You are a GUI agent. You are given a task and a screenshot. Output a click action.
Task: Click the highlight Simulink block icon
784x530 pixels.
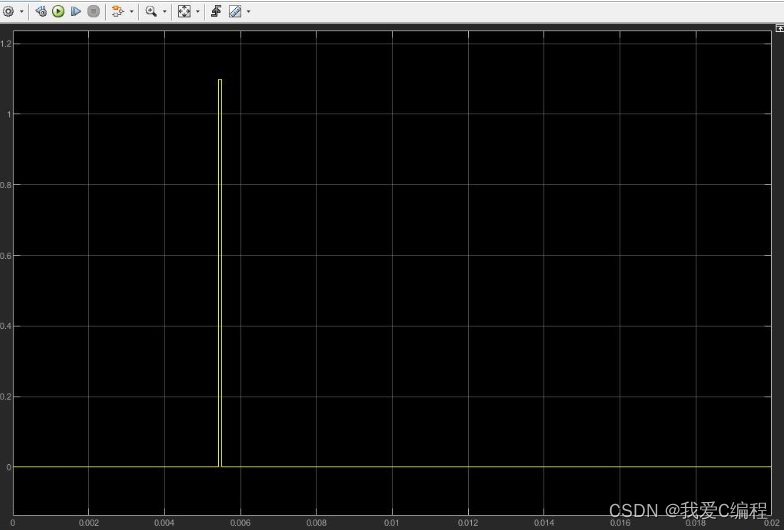pos(118,11)
